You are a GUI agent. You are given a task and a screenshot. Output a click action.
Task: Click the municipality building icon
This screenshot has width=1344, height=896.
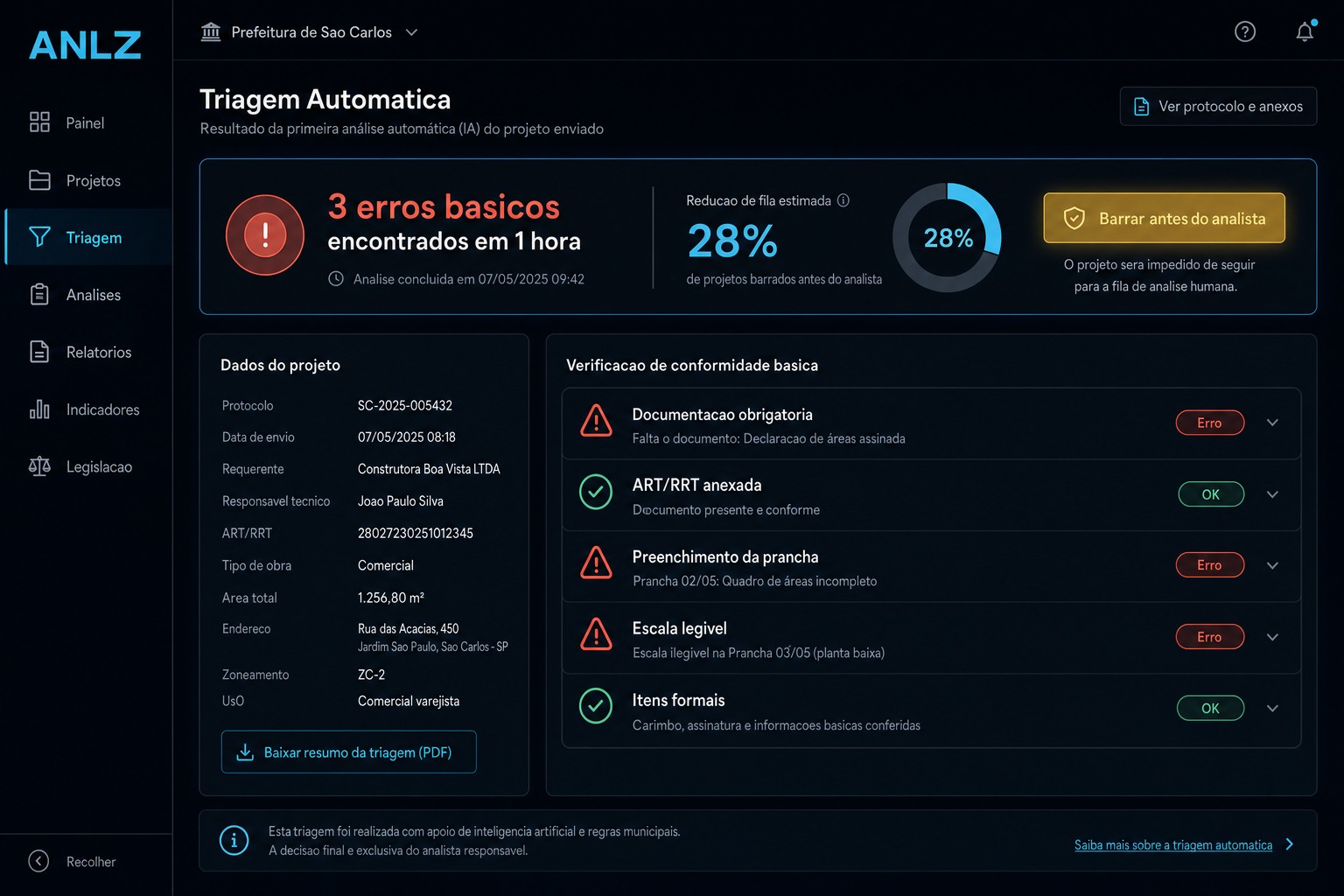coord(211,32)
